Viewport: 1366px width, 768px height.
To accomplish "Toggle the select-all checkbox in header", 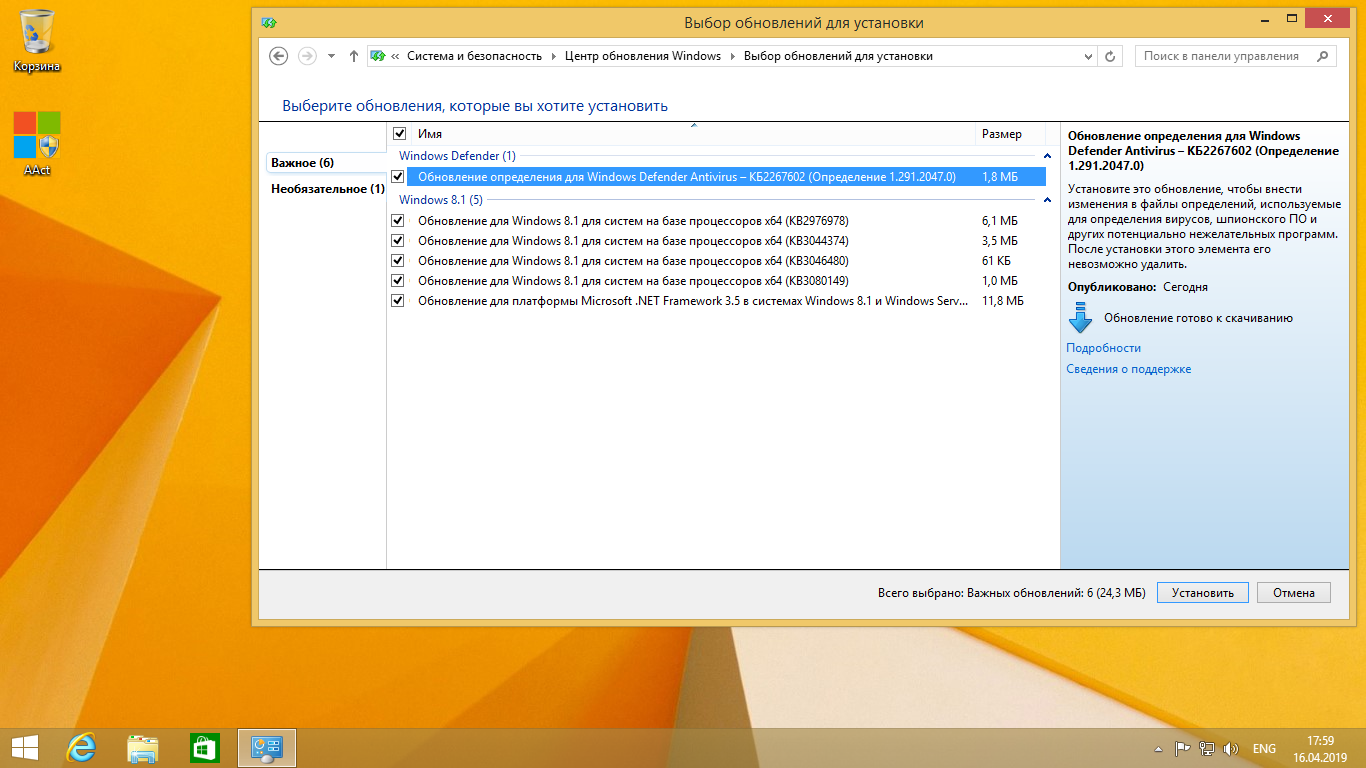I will 399,133.
